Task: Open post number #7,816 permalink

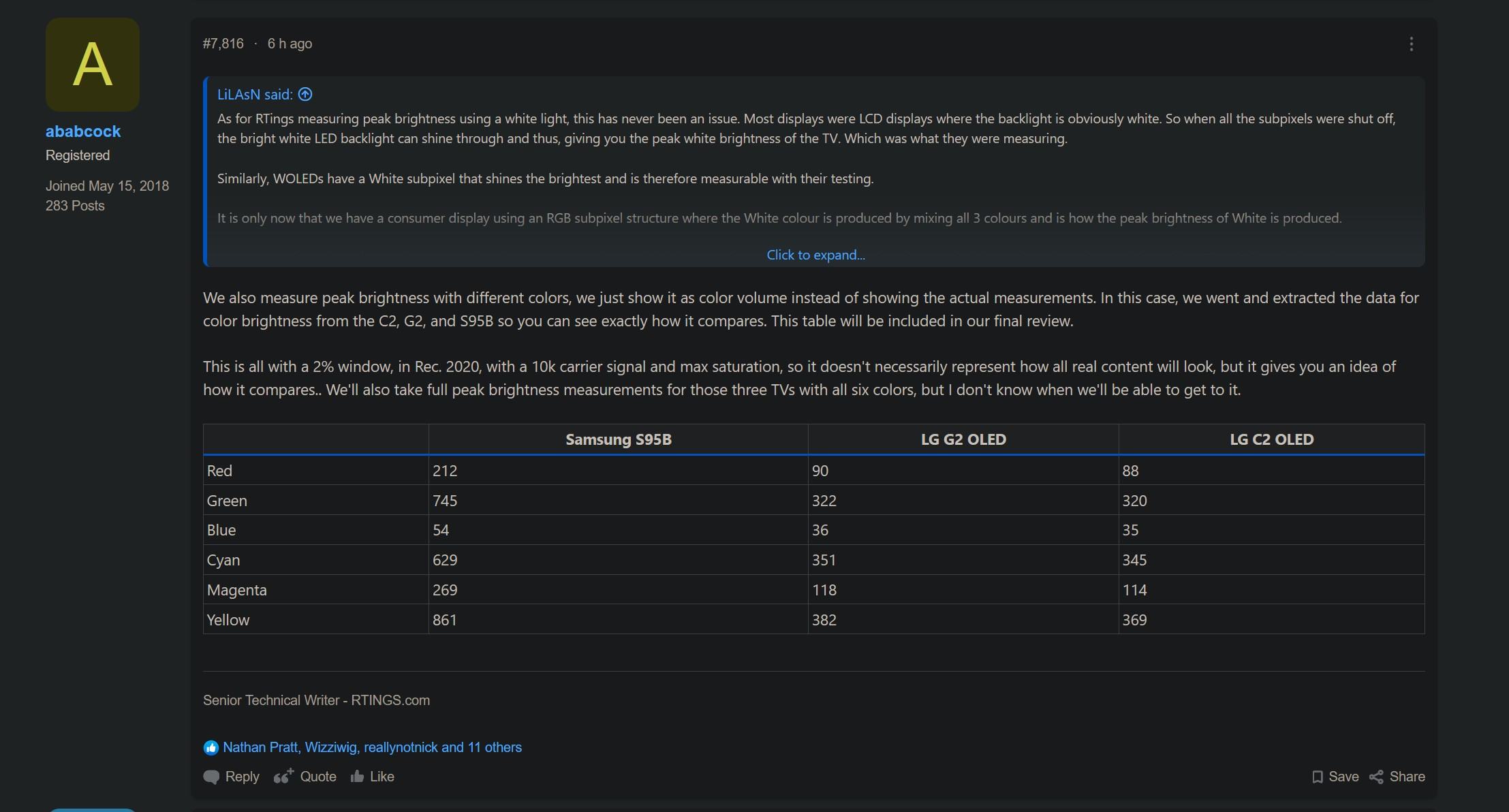Action: pos(223,44)
